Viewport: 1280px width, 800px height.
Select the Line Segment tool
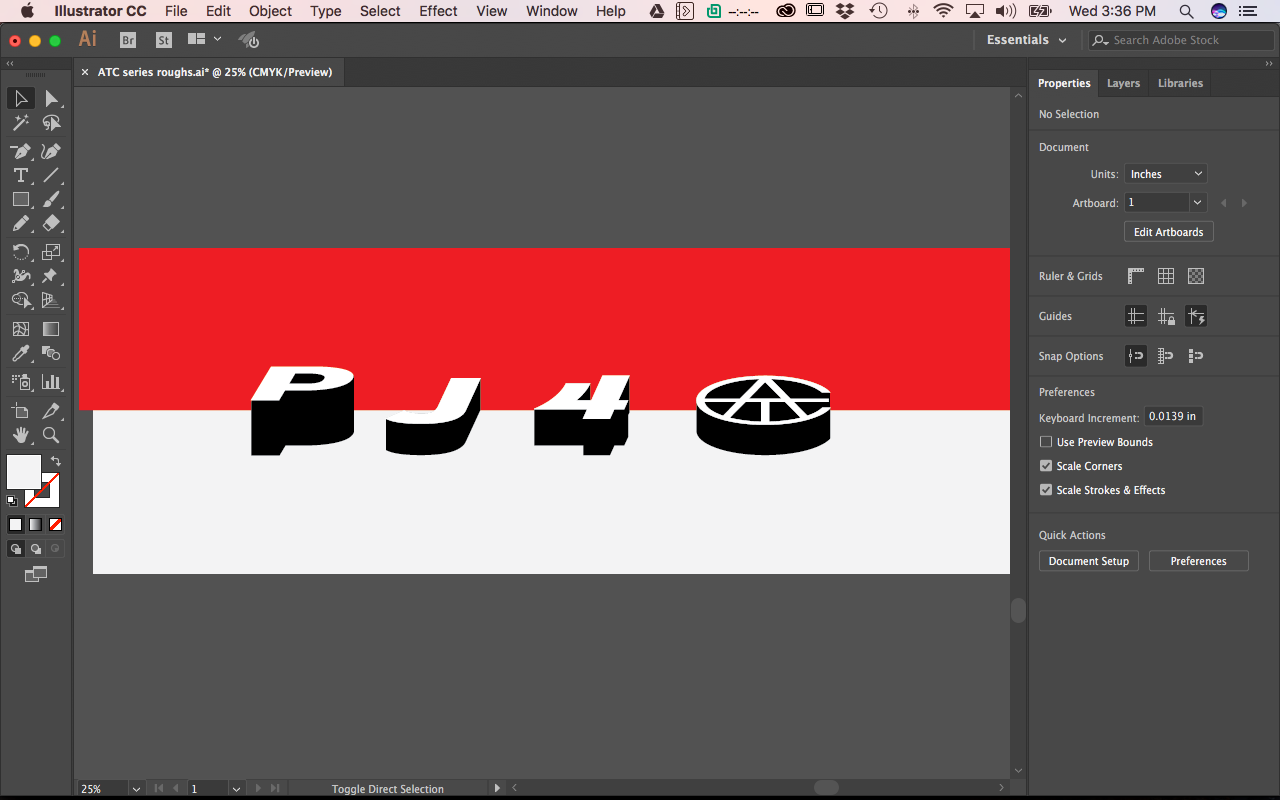[x=51, y=175]
